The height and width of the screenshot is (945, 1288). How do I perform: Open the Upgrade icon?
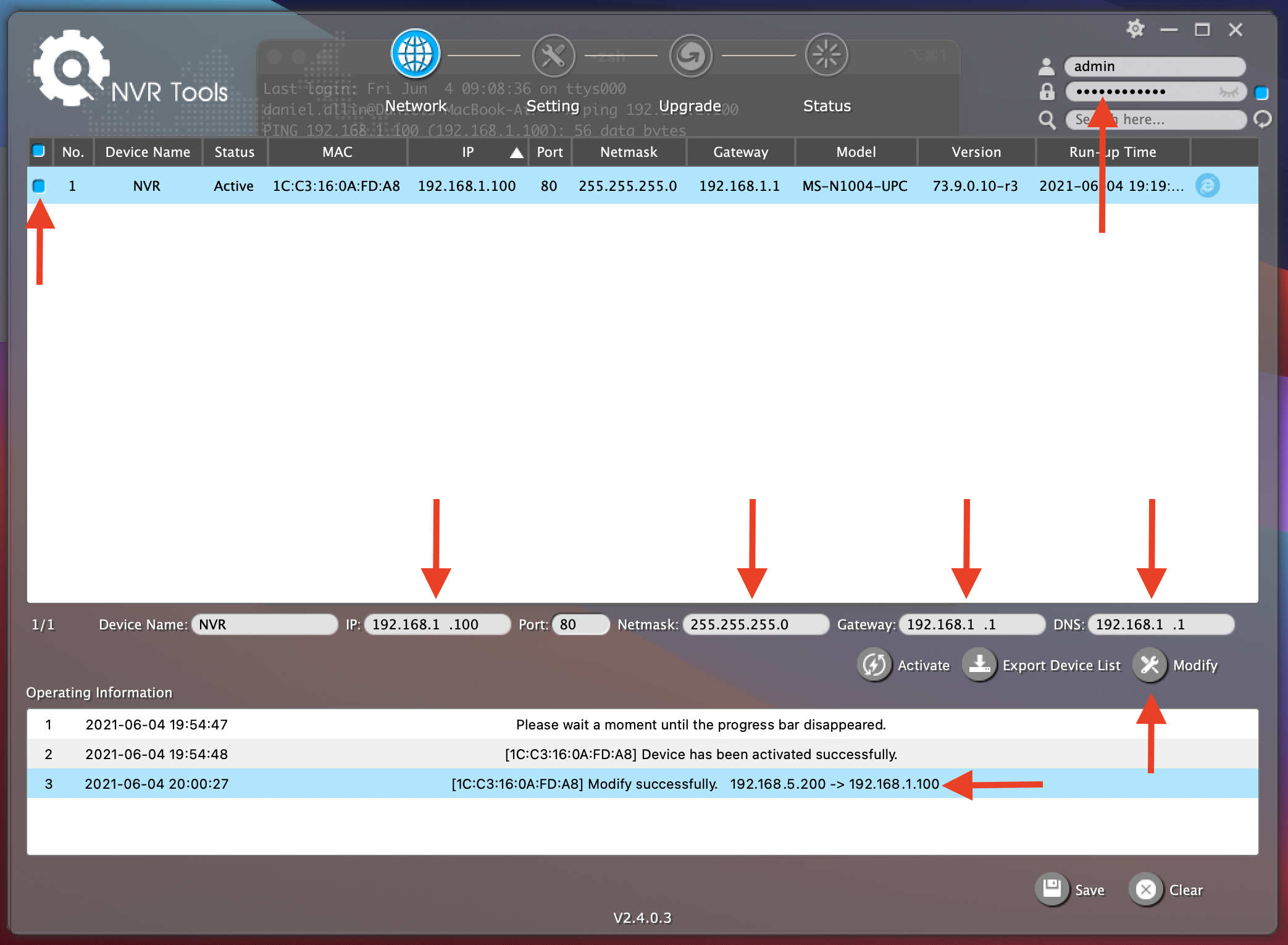[x=690, y=56]
